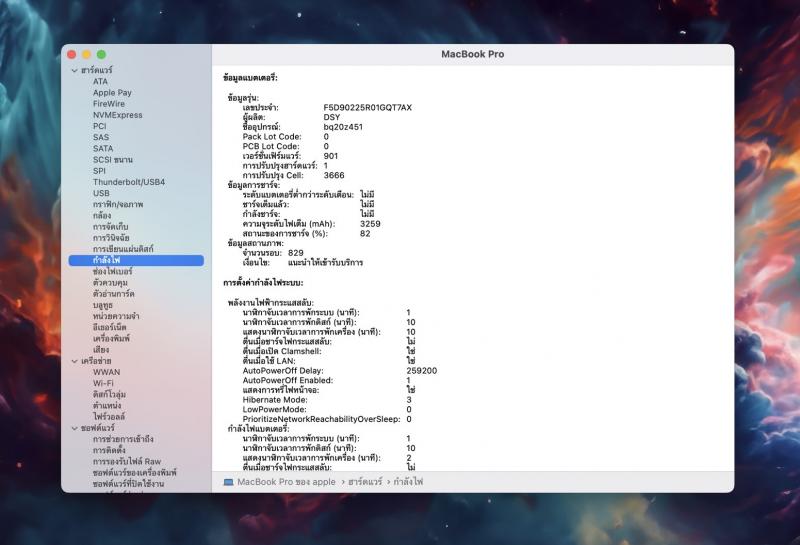Collapse the ซอฟต์แวร์ section chevron

point(74,428)
